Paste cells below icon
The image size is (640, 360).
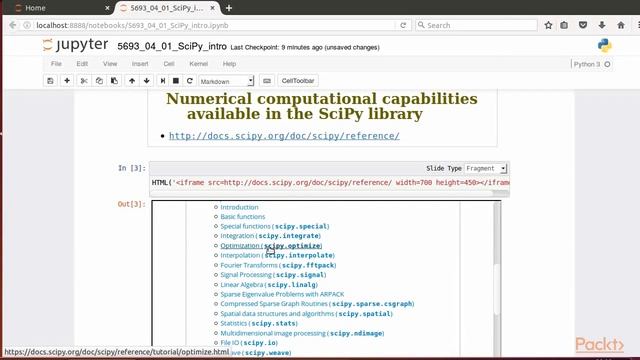114,81
